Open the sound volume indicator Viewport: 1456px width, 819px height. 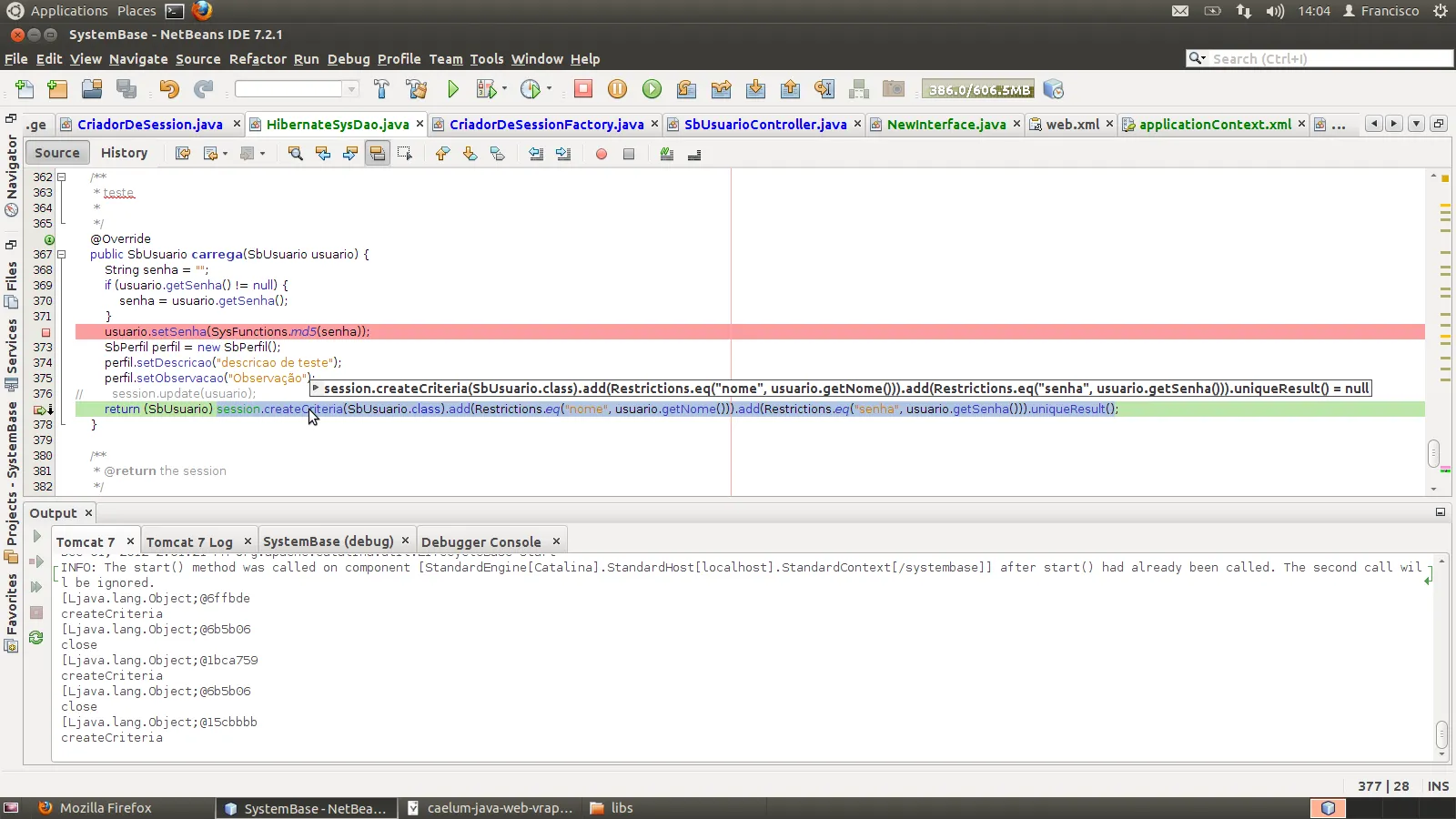click(1275, 11)
